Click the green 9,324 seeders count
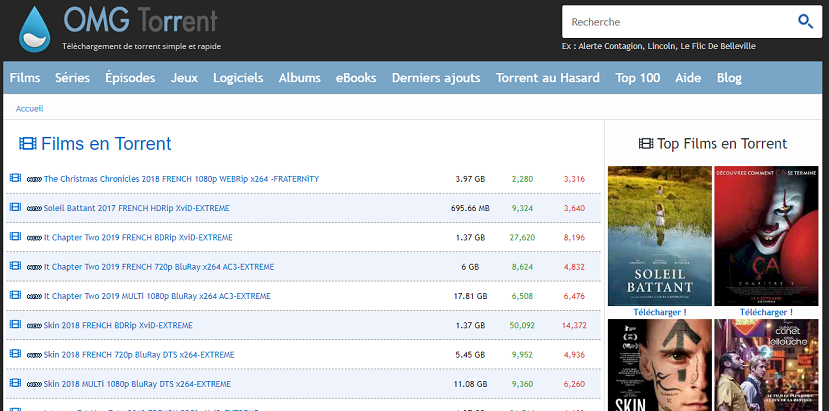This screenshot has width=829, height=411. coord(522,208)
